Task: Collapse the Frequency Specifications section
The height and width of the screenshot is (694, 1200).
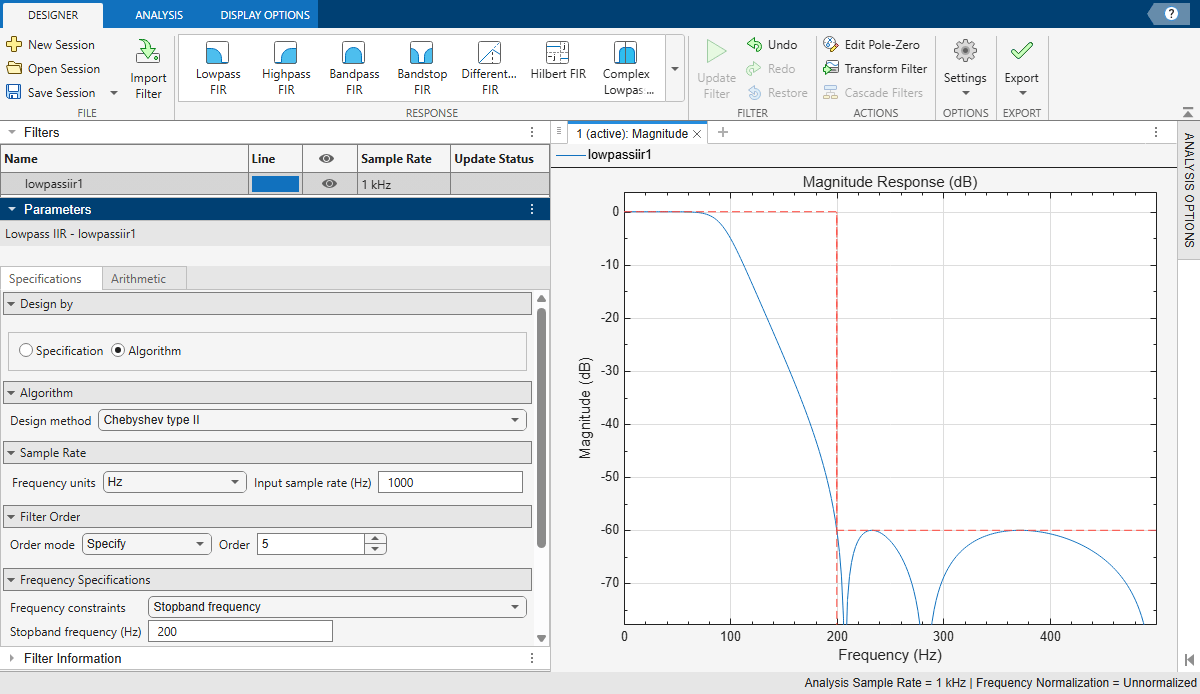Action: tap(11, 580)
